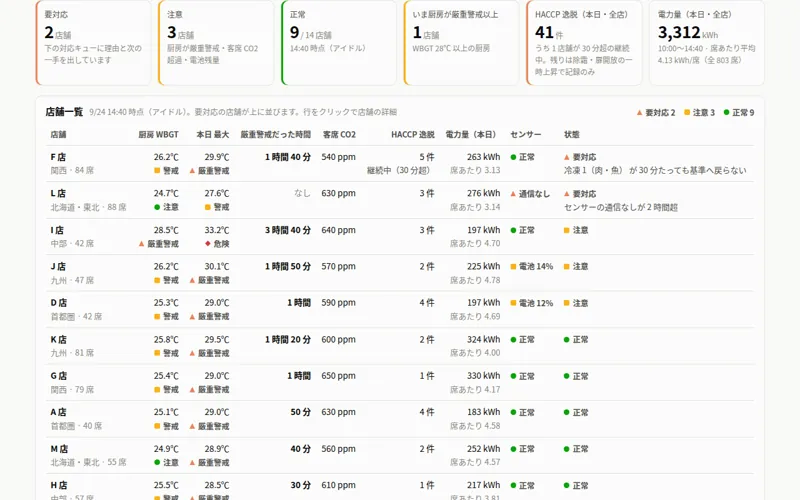Click the 324 kWh value in K店 row

[x=484, y=339]
